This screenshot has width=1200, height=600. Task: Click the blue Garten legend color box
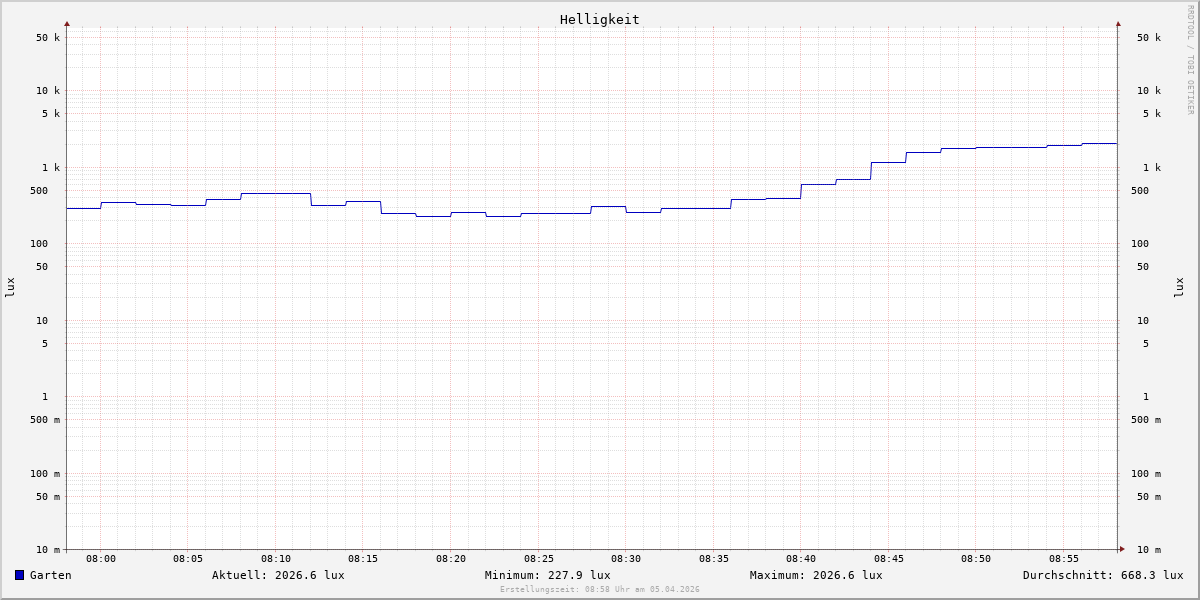[19, 575]
